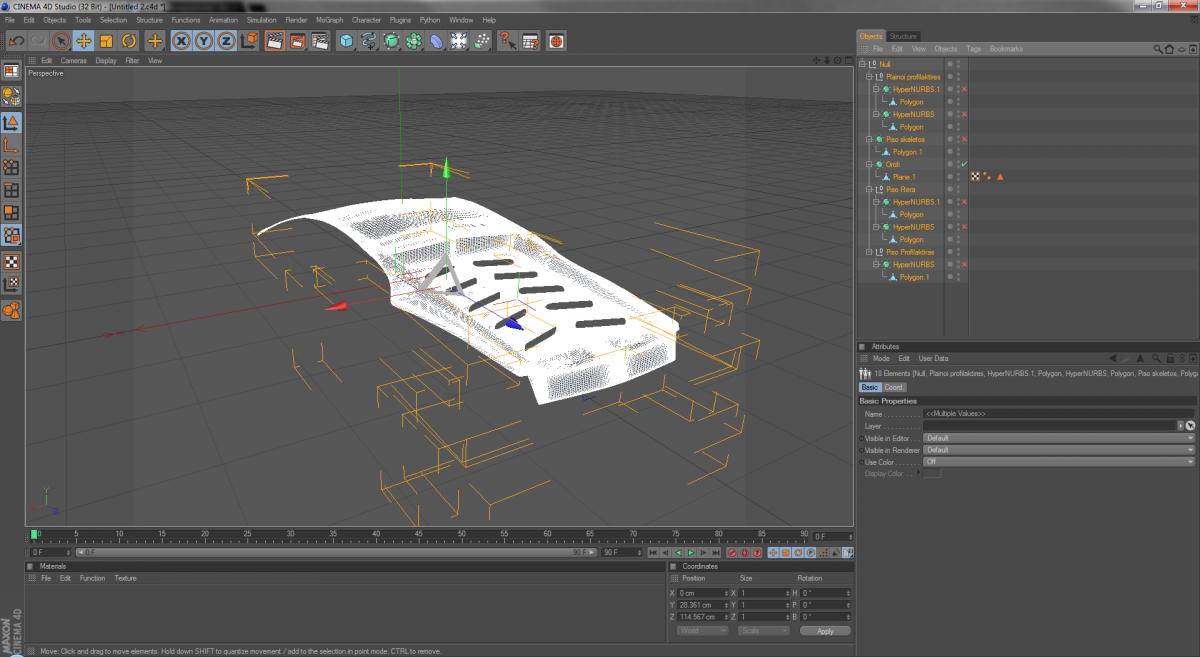Select the Edges mode in left sidebar
This screenshot has height=657, width=1200.
pos(11,190)
